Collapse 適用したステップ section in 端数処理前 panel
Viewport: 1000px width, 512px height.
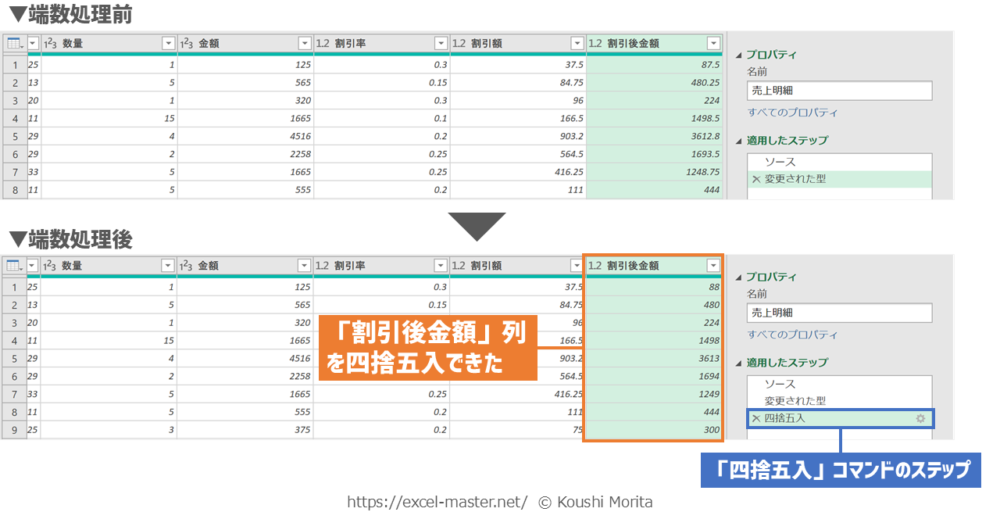738,141
